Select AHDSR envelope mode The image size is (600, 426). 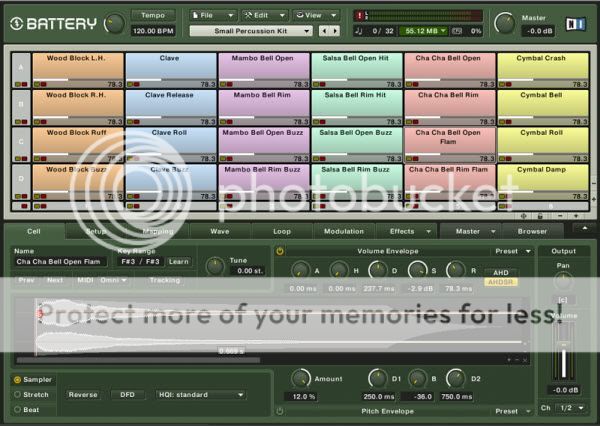pyautogui.click(x=501, y=282)
